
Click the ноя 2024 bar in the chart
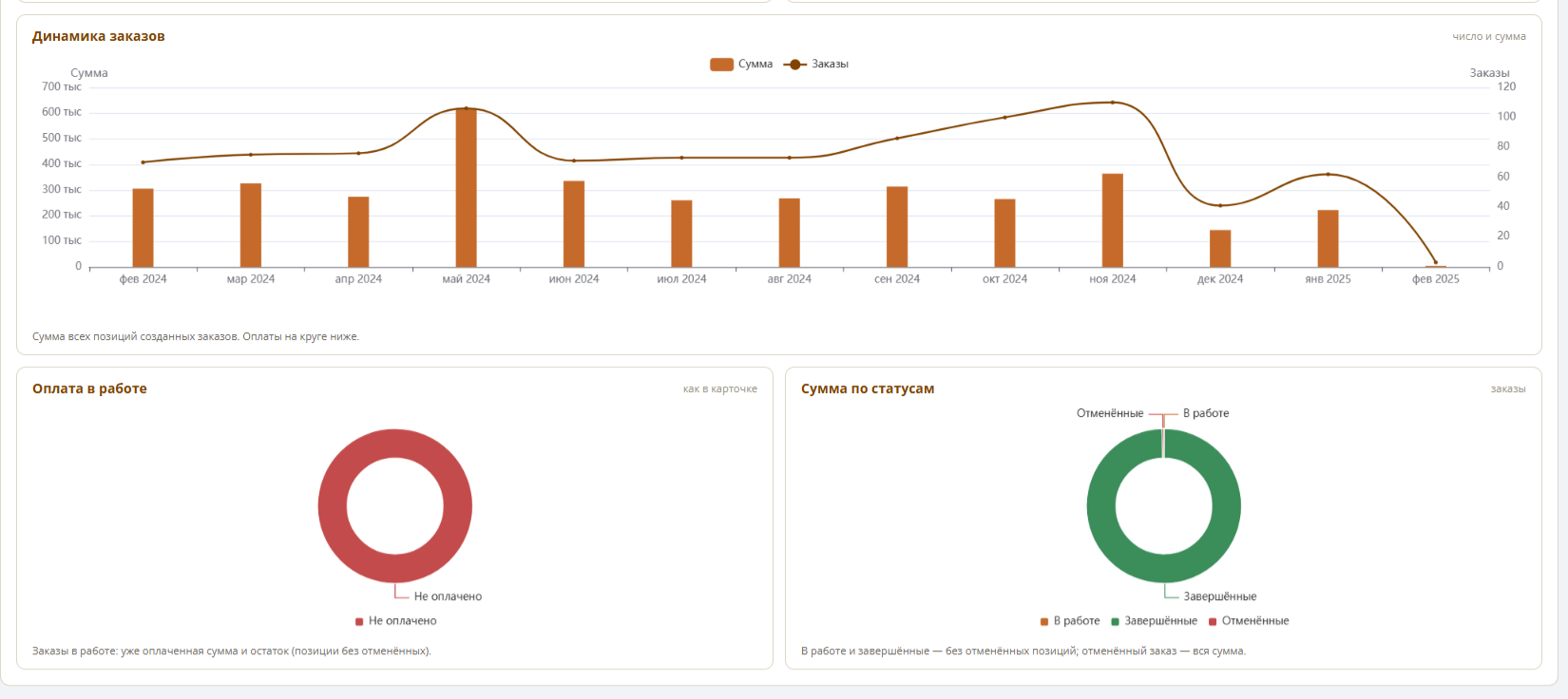point(1113,220)
